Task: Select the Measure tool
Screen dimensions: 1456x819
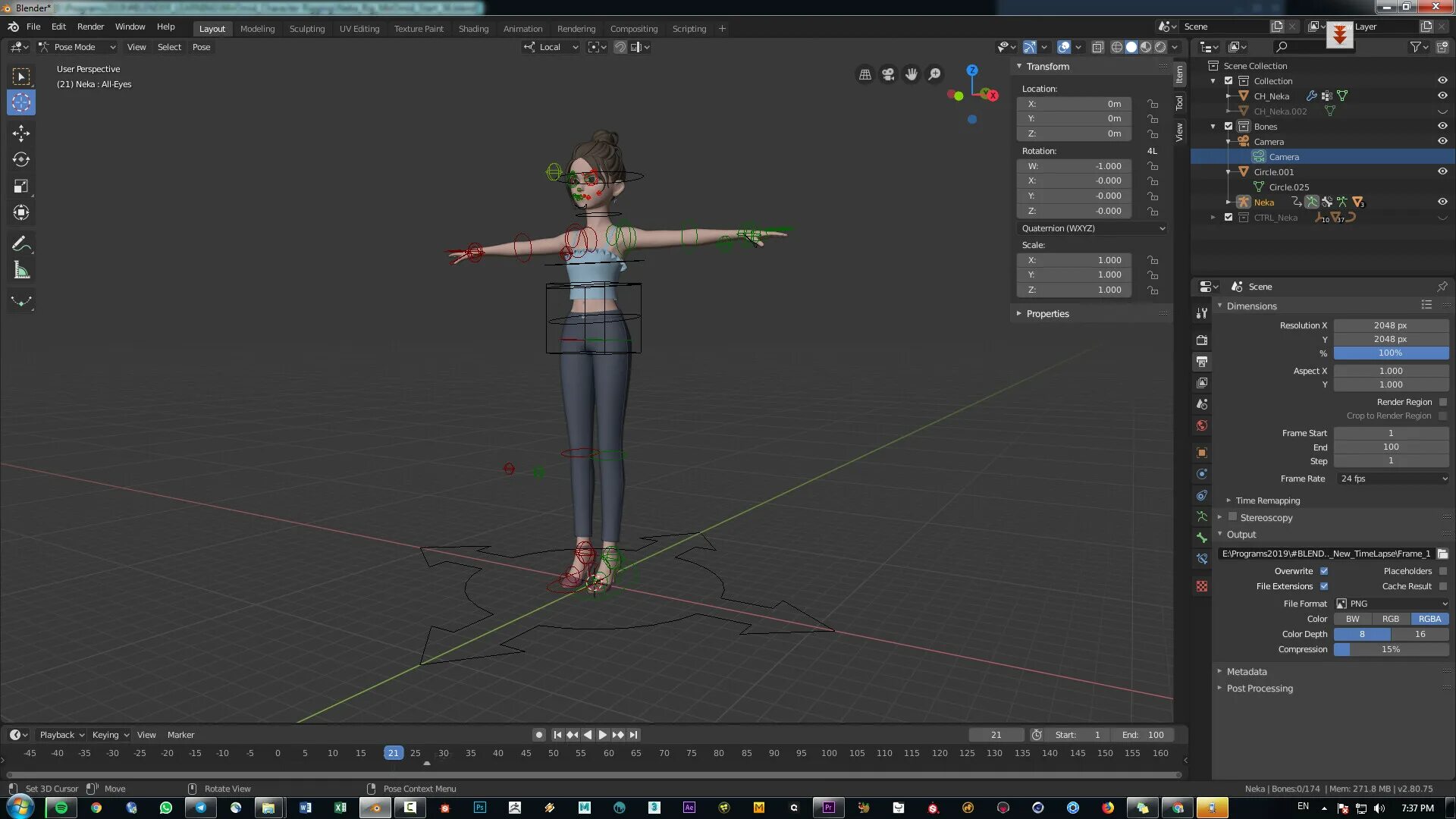Action: [21, 271]
